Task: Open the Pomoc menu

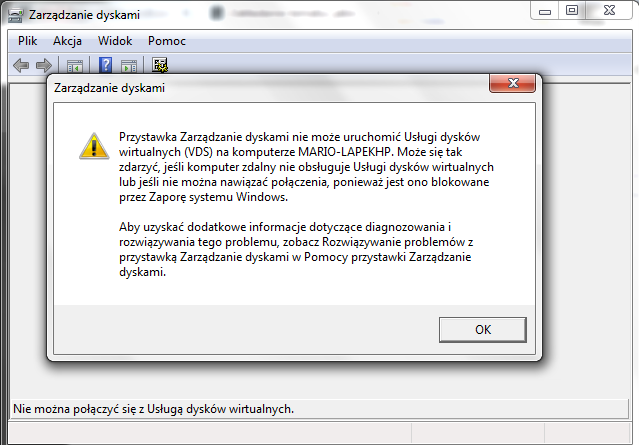Action: coord(167,41)
